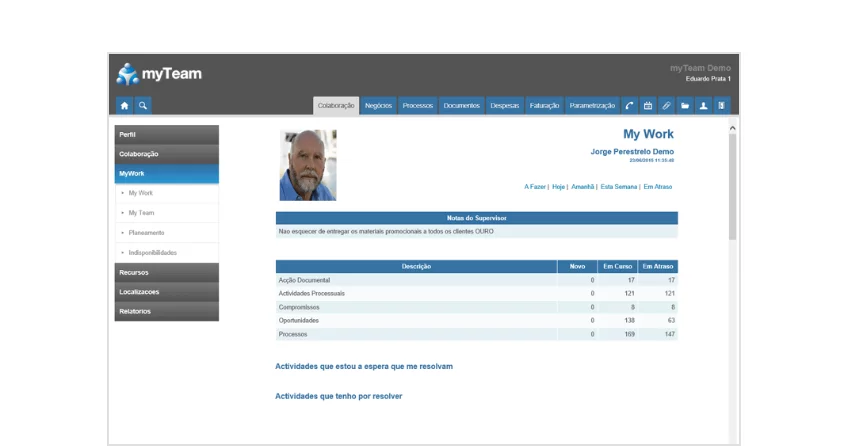Click the Em Atraso filter link
The width and height of the screenshot is (848, 446).
click(657, 186)
